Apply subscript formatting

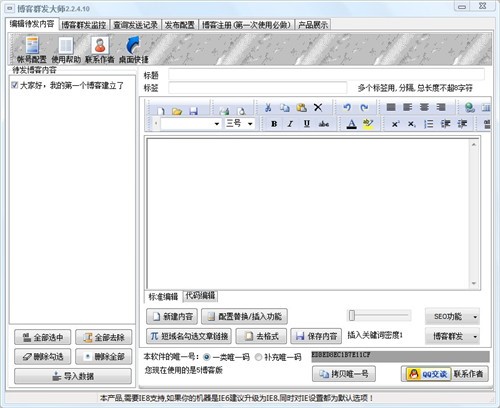point(412,124)
